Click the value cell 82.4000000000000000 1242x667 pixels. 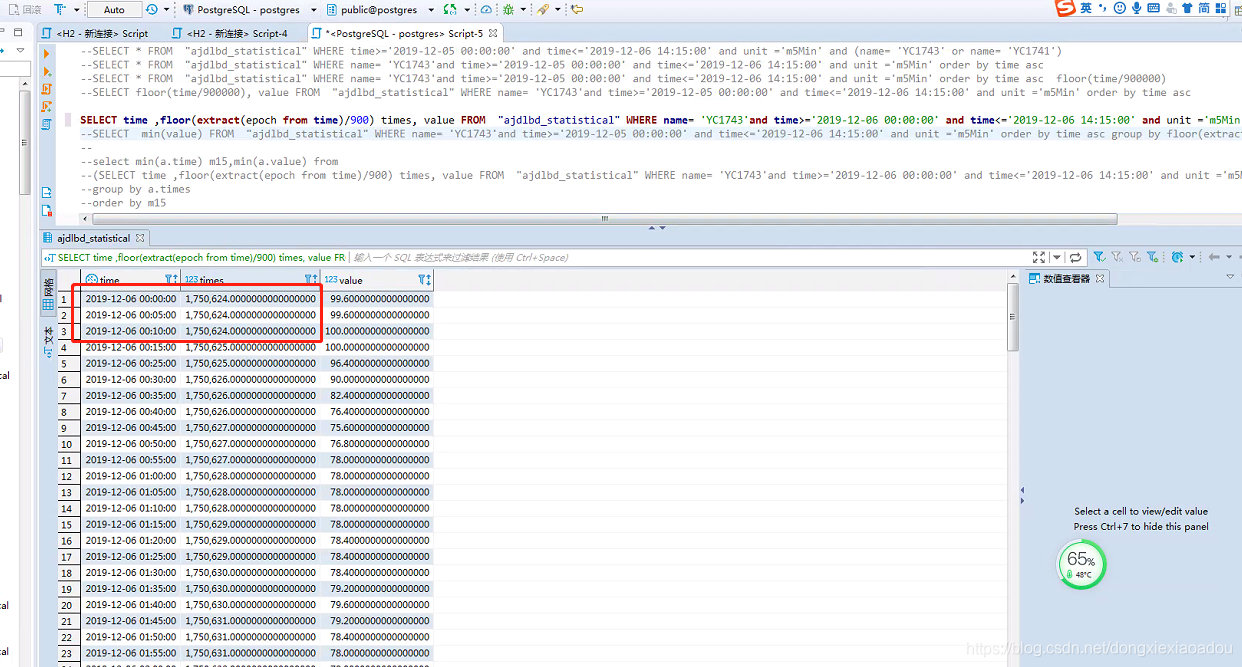pyautogui.click(x=379, y=395)
